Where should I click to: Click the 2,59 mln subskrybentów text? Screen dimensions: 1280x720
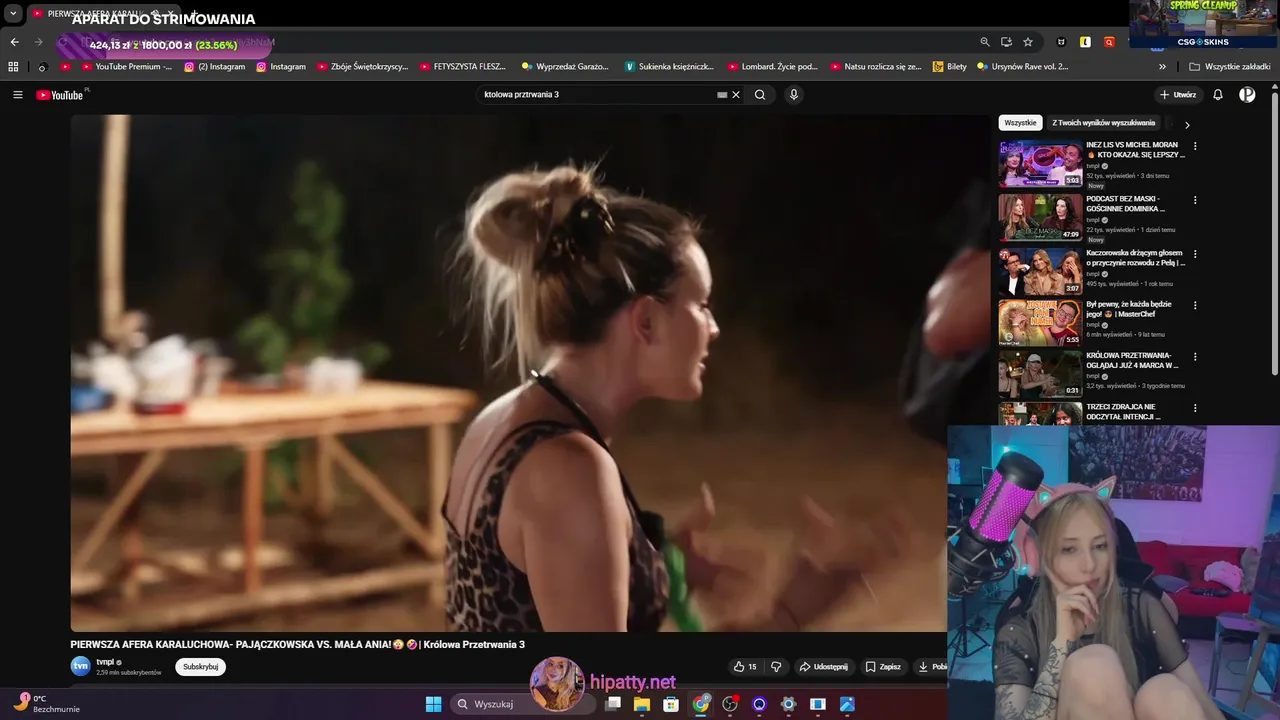click(128, 673)
